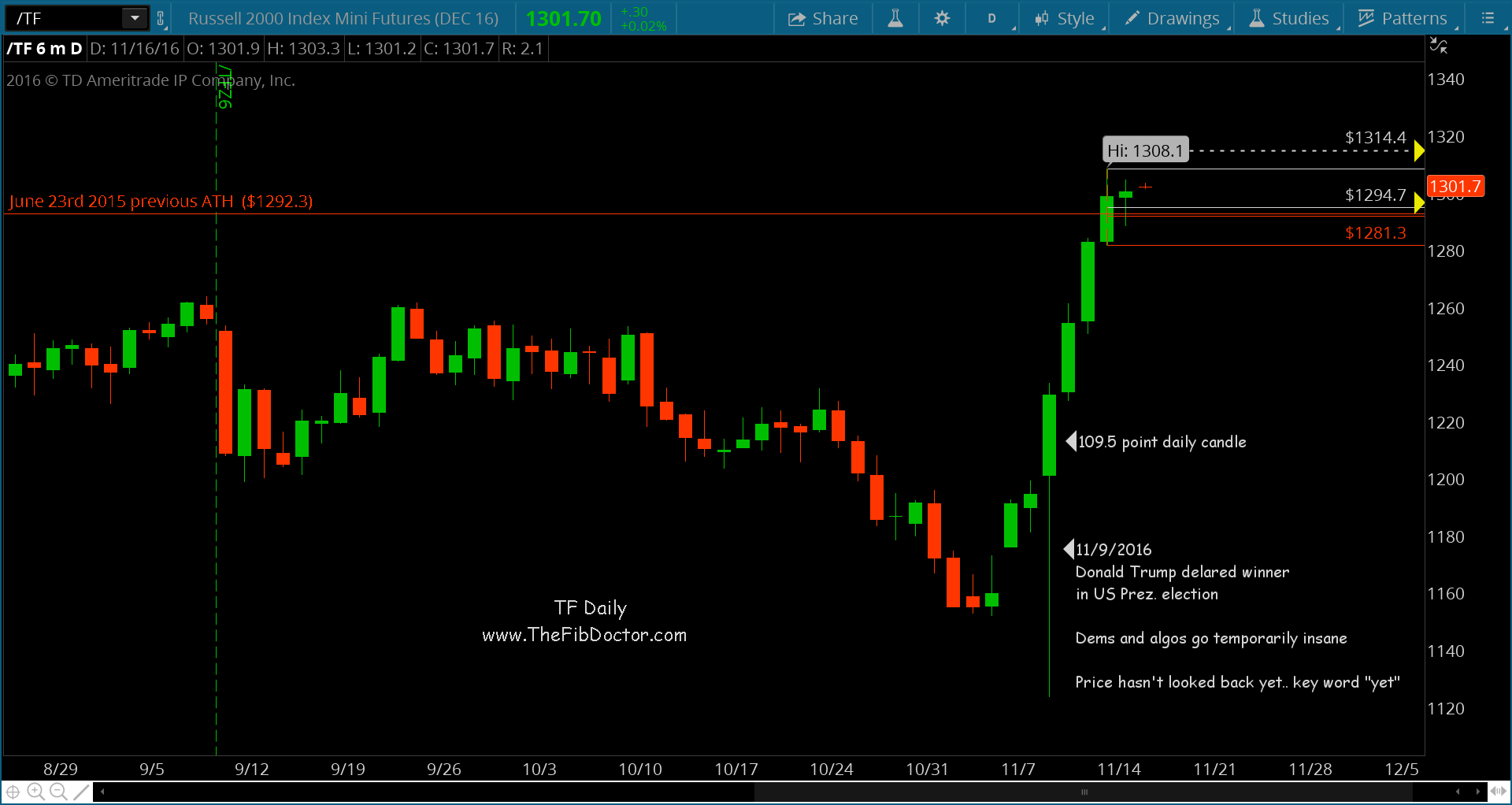1512x805 pixels.
Task: Click the 1301.7 current price label
Action: tap(1455, 187)
